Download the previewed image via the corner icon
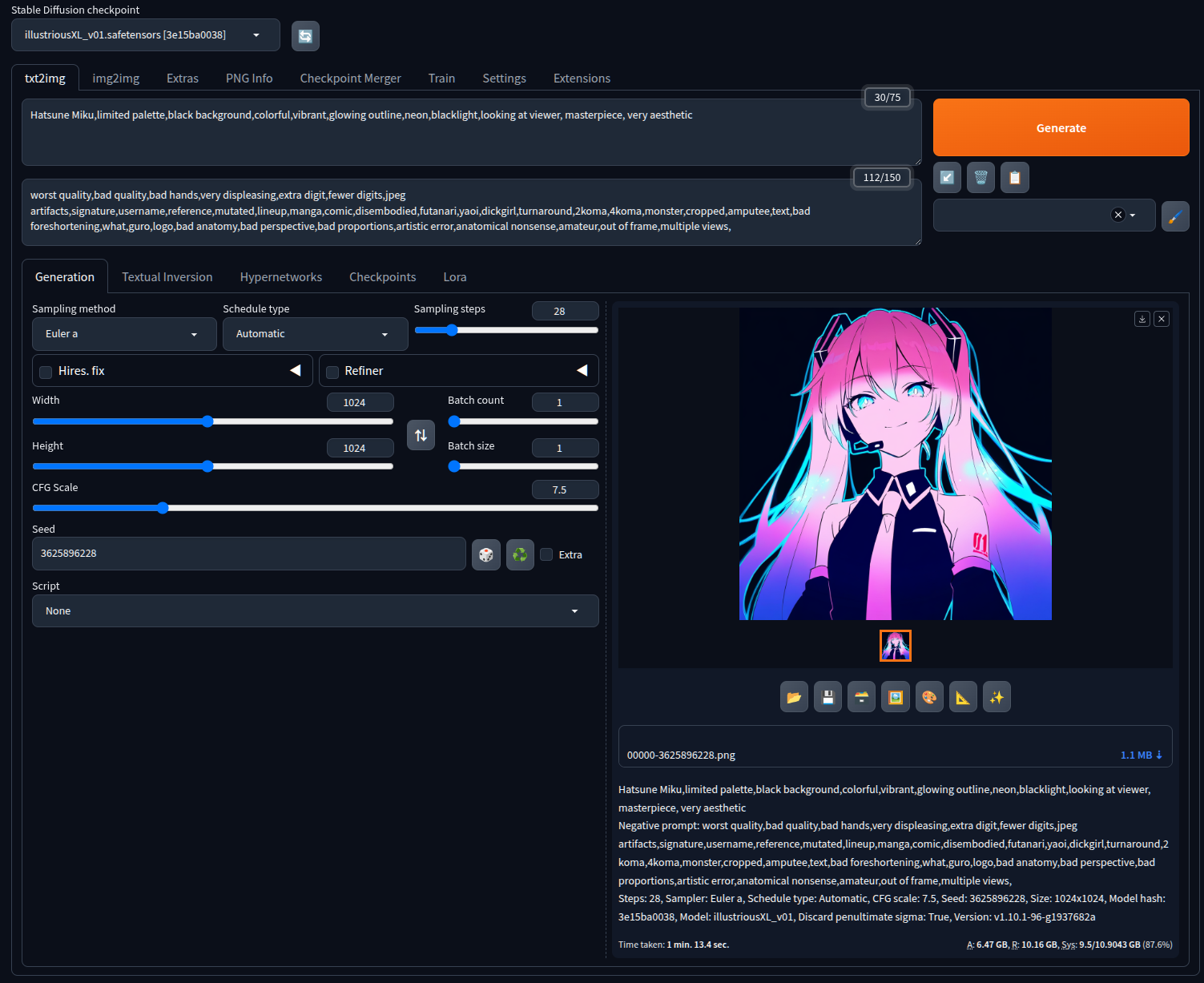 click(1142, 319)
